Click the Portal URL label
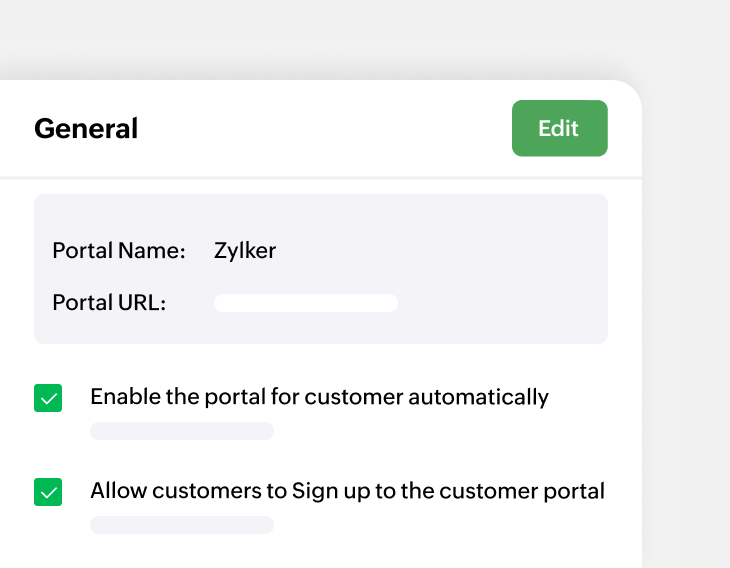The image size is (730, 568). 109,303
